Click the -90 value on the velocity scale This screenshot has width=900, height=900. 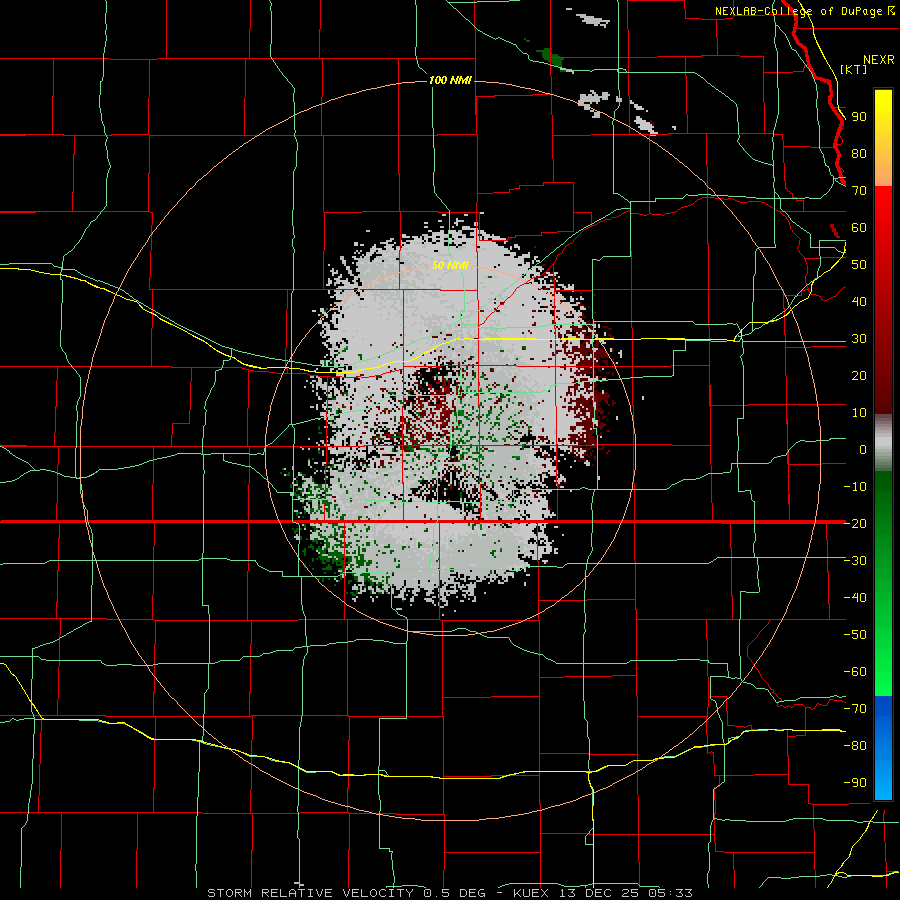point(855,783)
